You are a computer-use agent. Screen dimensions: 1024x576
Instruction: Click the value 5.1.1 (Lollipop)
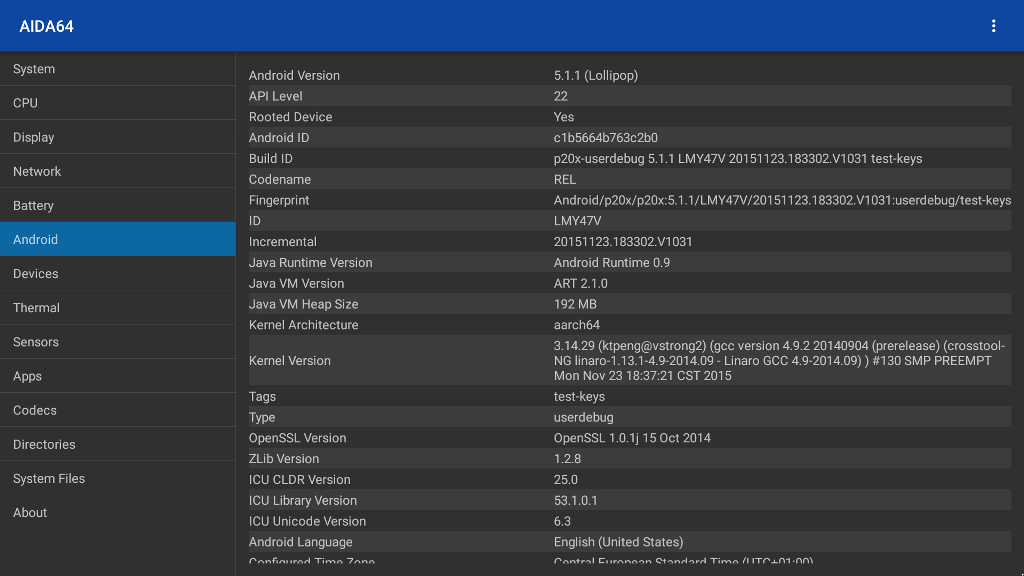(596, 75)
